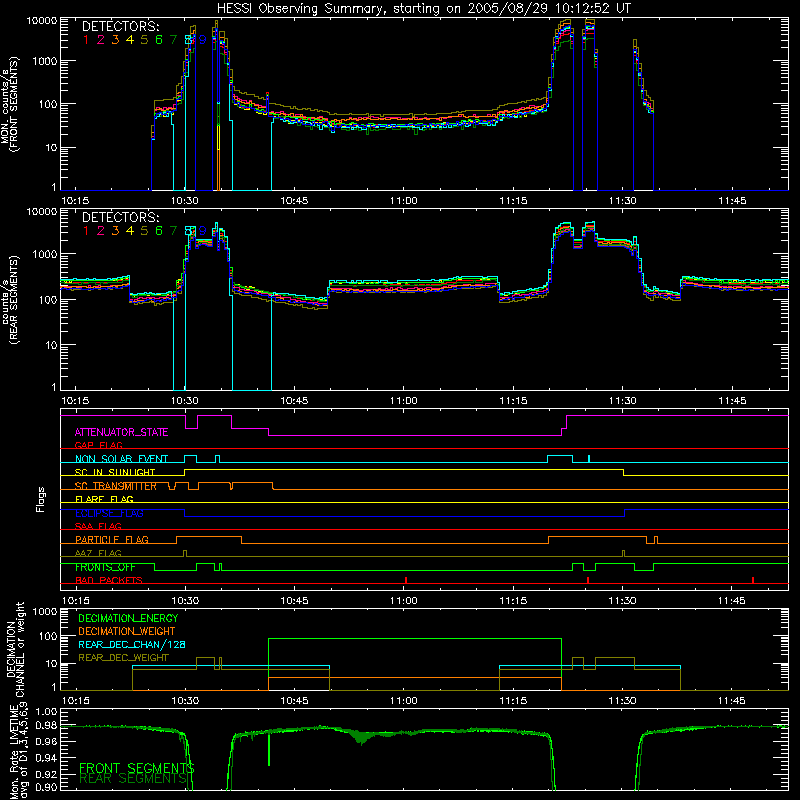Select the REAR_DEC_WEIGHT legend entry
Screen dimensions: 800x800
pos(123,658)
